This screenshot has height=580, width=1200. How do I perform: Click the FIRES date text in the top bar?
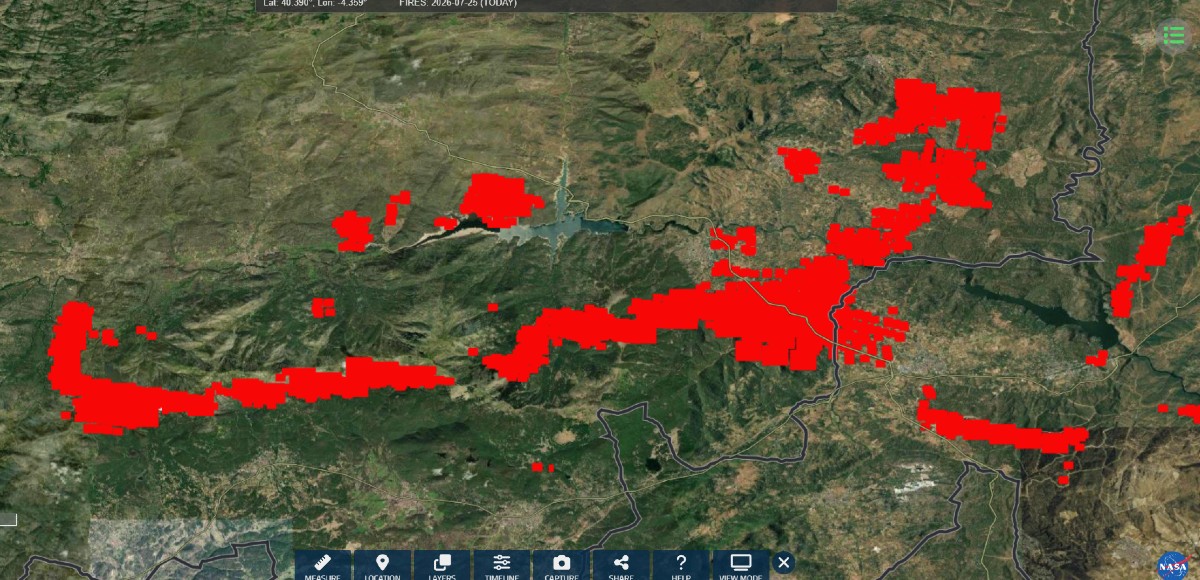pyautogui.click(x=457, y=4)
